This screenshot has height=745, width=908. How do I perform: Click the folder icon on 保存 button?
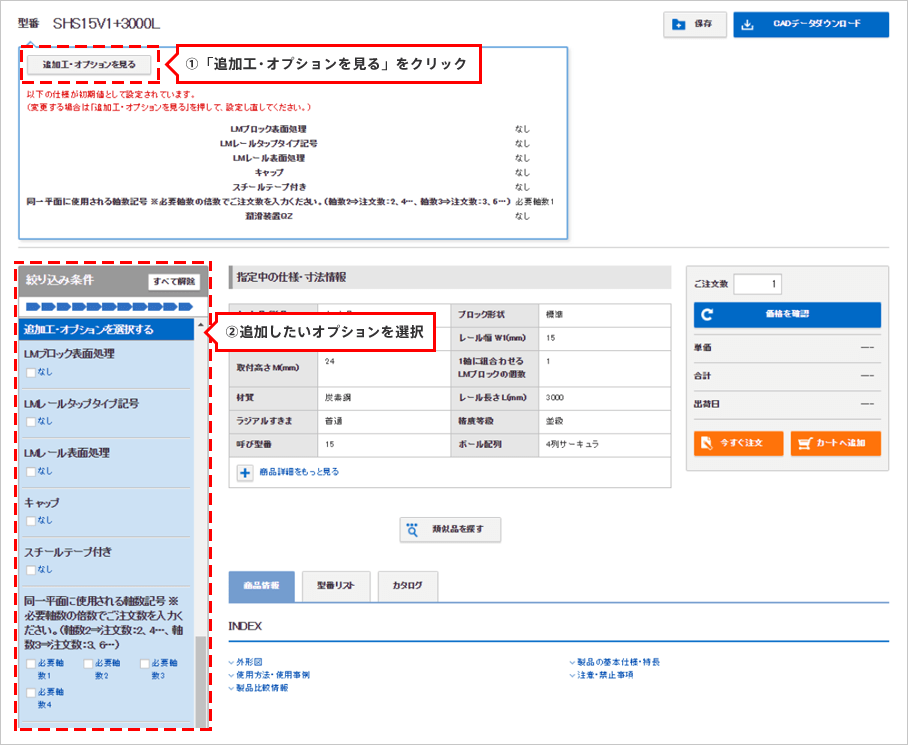point(679,25)
